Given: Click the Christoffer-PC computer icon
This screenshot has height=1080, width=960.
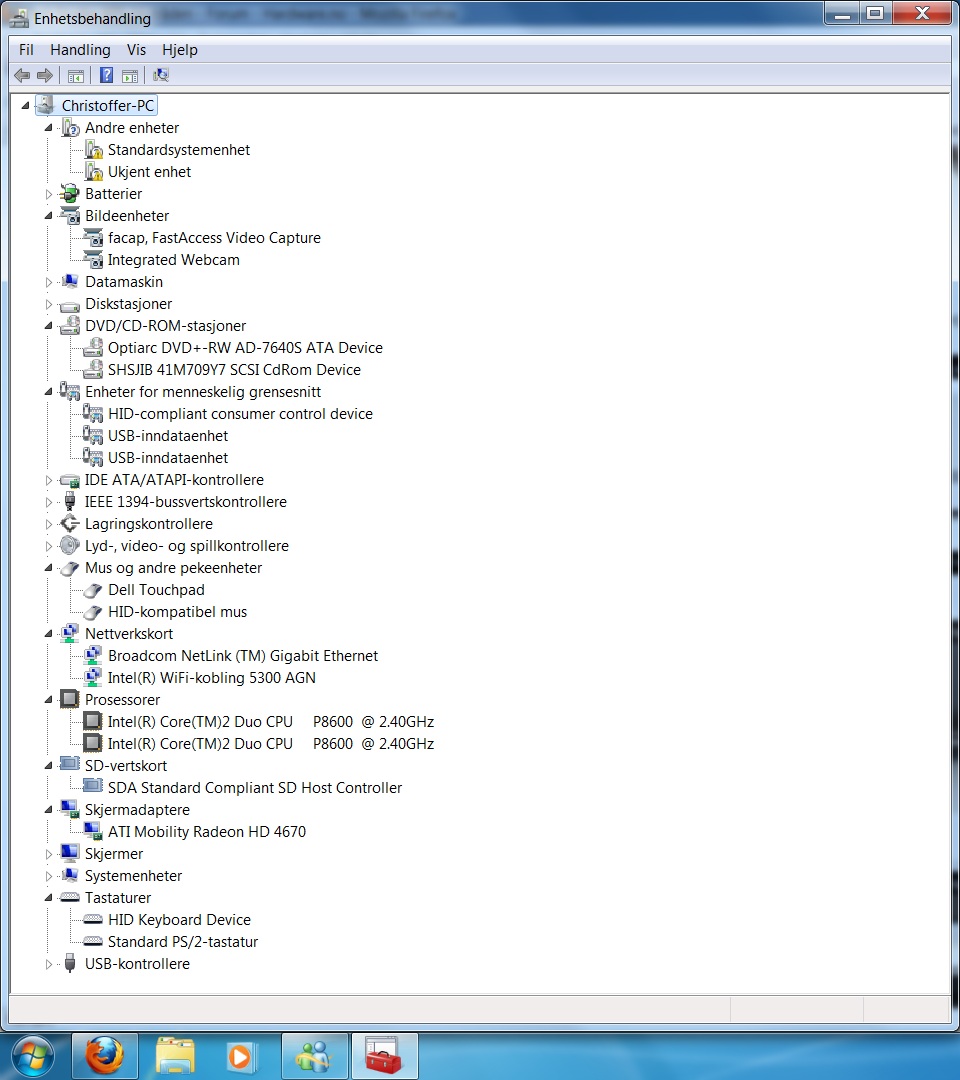Looking at the screenshot, I should click(x=45, y=105).
